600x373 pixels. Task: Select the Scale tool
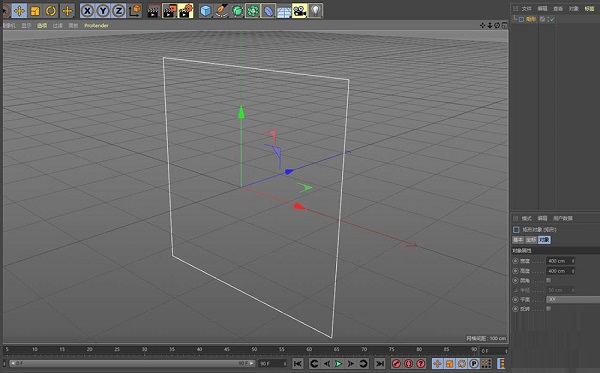coord(35,11)
